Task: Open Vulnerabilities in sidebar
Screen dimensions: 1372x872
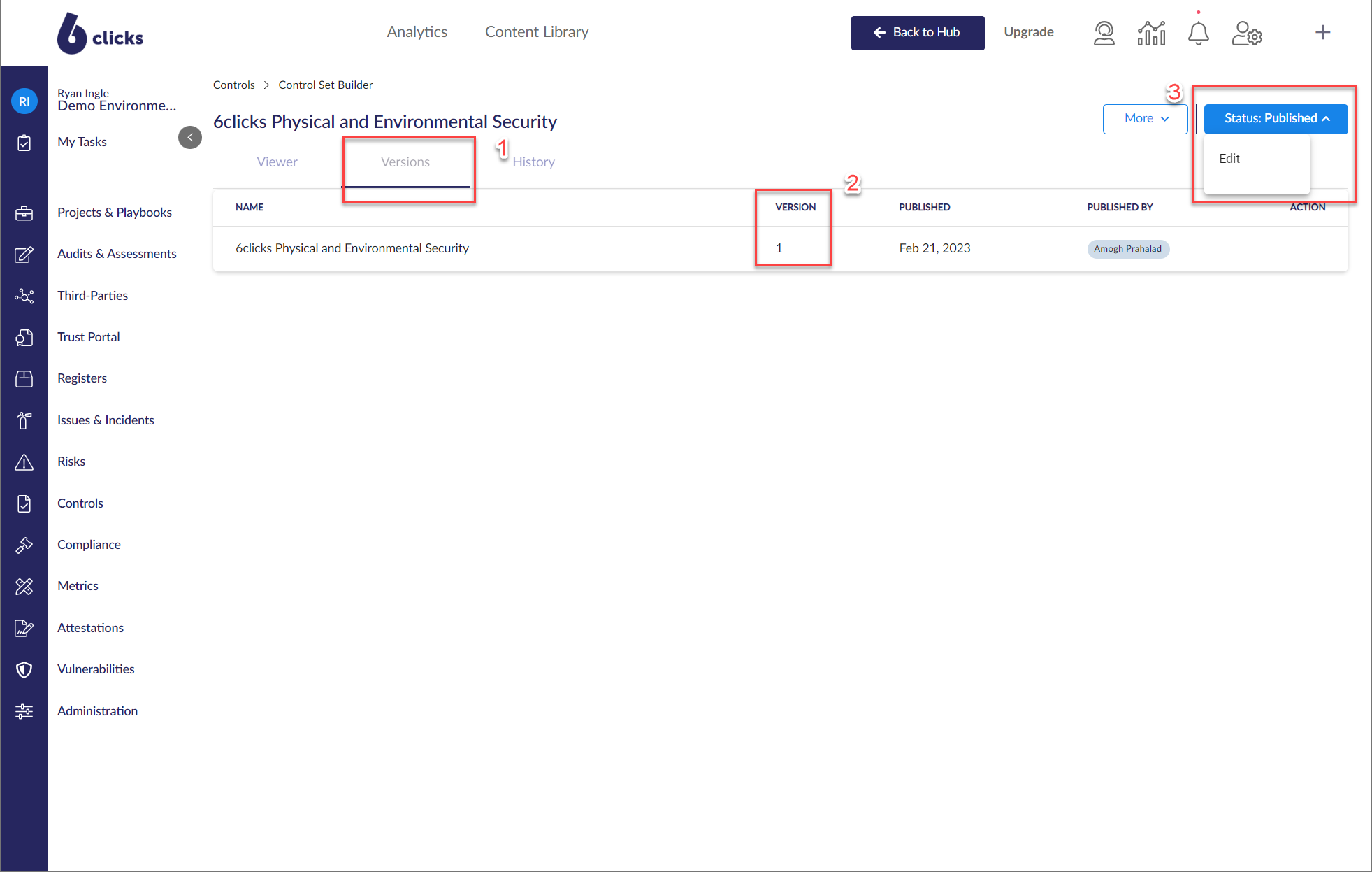Action: (x=96, y=669)
